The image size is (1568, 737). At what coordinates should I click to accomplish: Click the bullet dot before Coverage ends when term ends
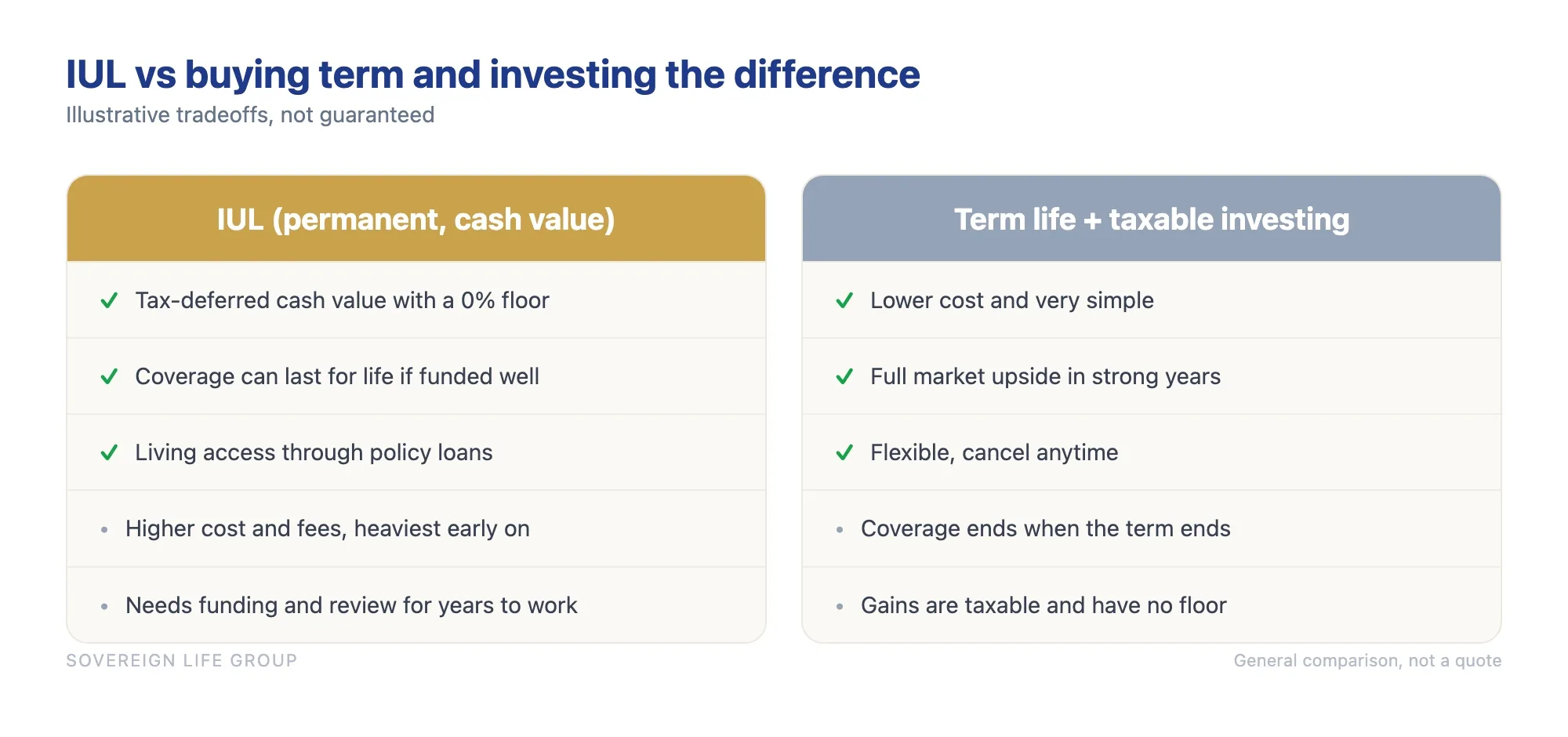(840, 530)
